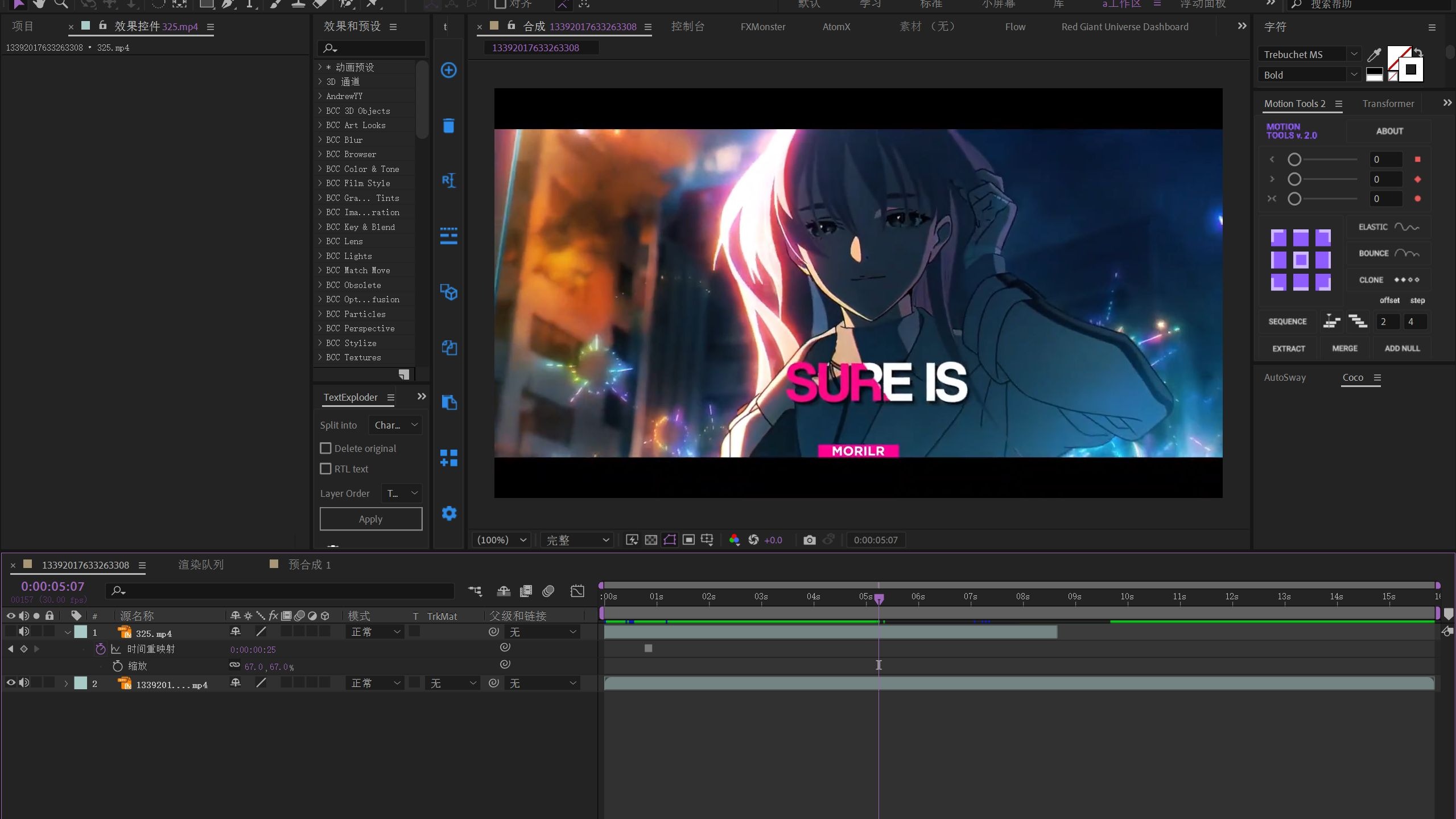The width and height of the screenshot is (1456, 819).
Task: Click the ELASTIC button
Action: (1388, 227)
